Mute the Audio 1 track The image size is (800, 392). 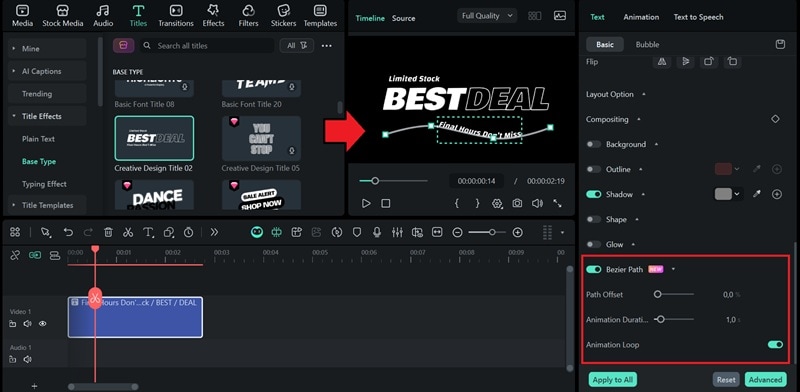click(27, 359)
